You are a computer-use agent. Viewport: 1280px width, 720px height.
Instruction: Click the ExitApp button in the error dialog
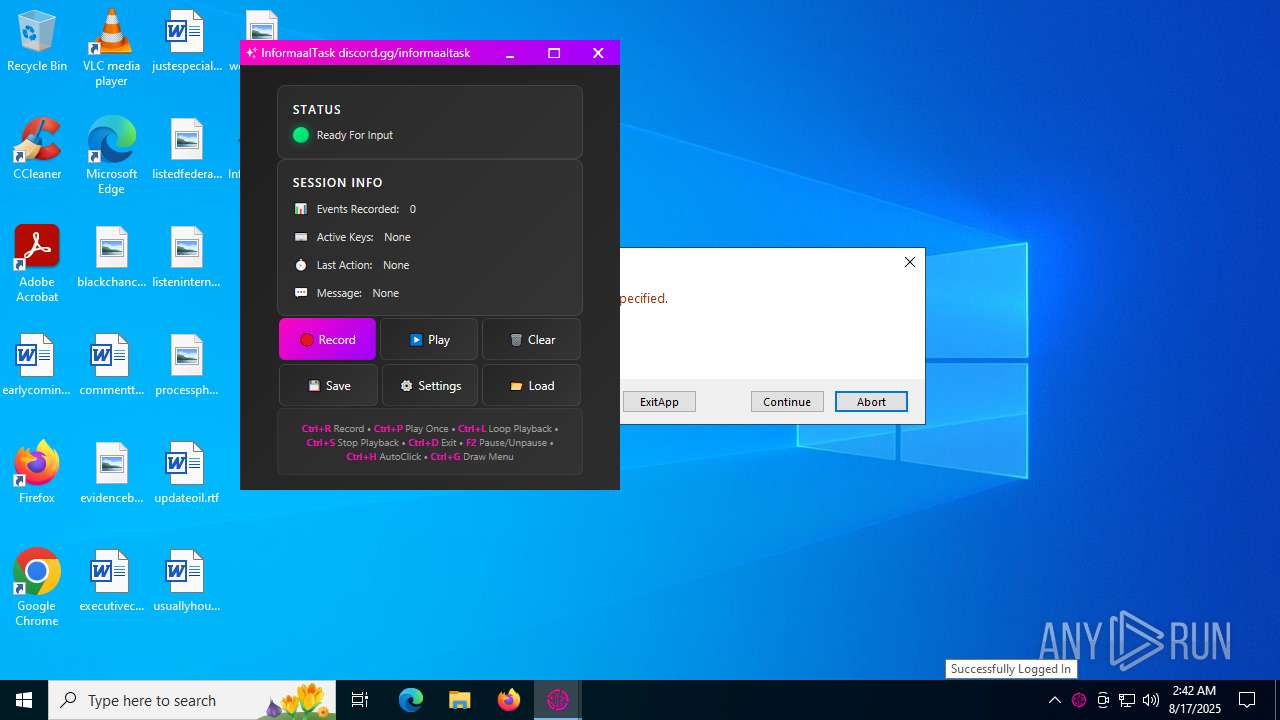pos(659,402)
